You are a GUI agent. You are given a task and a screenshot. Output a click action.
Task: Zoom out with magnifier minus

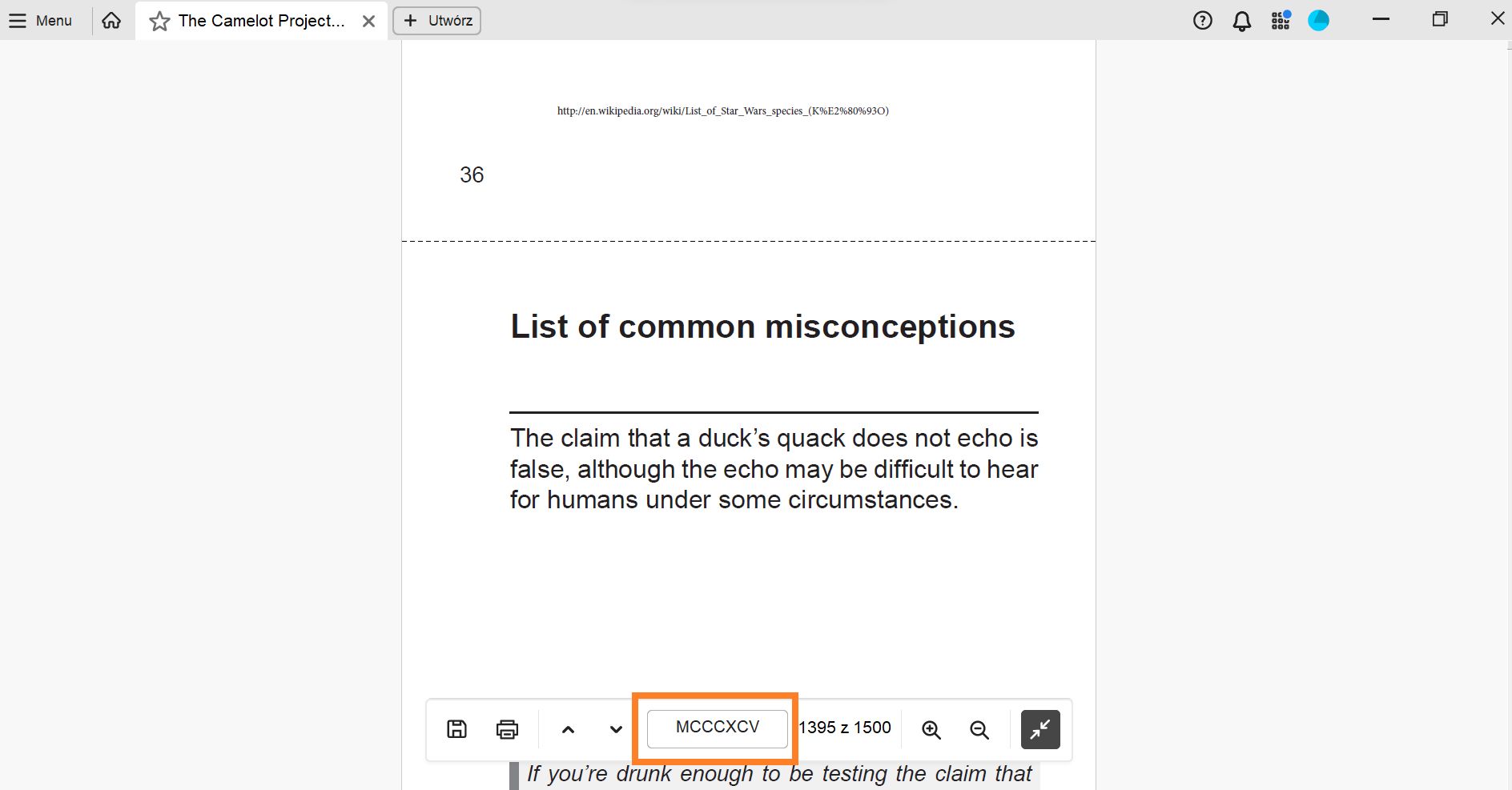[x=979, y=729]
